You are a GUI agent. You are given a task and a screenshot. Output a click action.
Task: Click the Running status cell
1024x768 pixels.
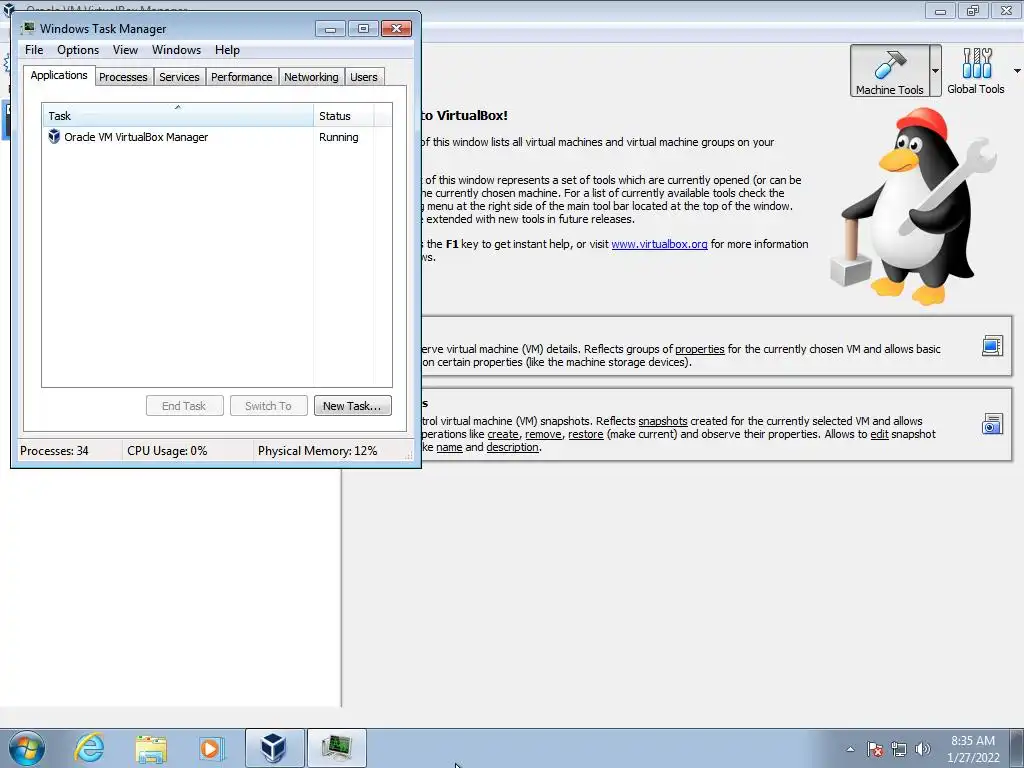coord(338,137)
